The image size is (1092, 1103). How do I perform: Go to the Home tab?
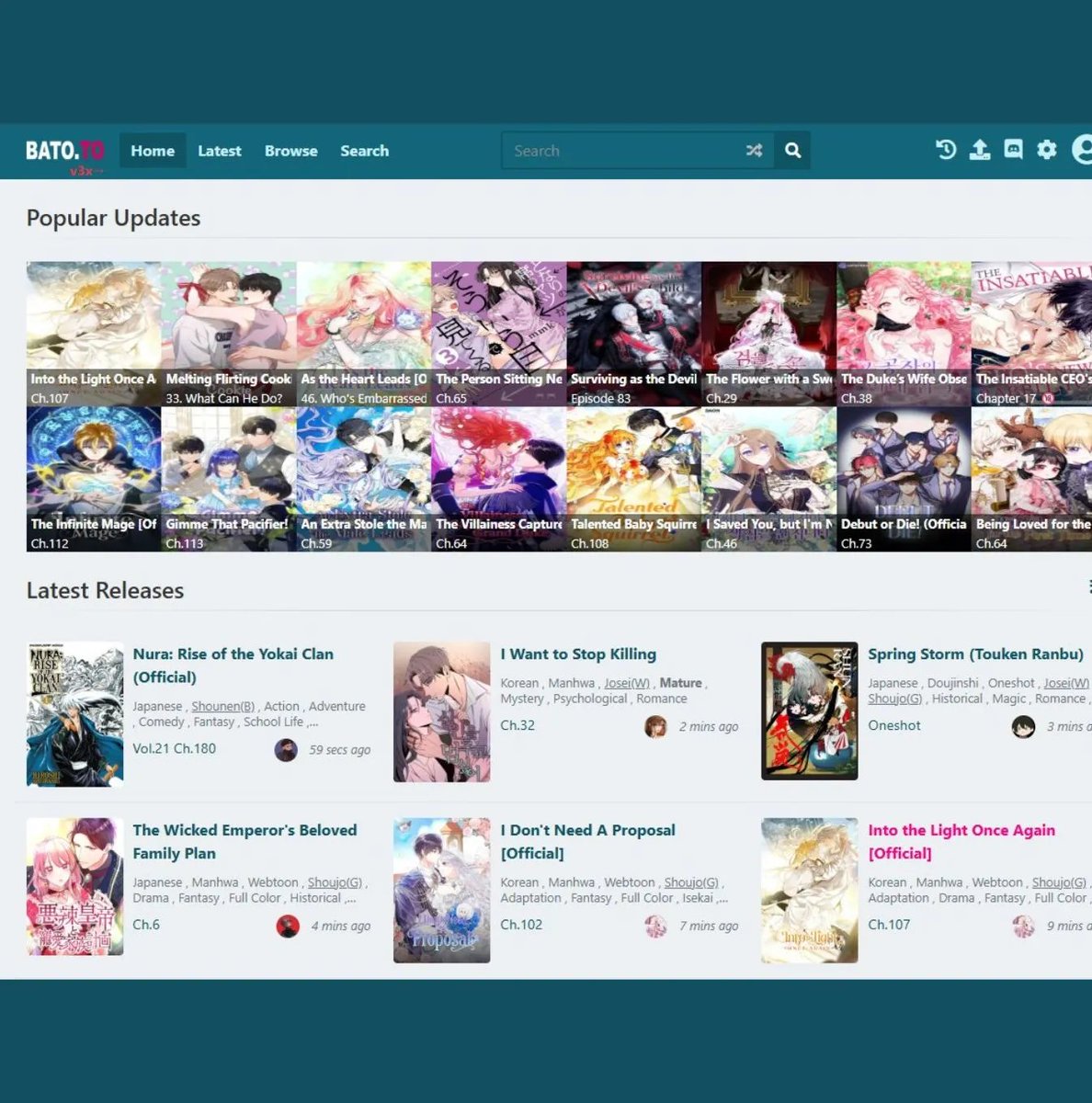pyautogui.click(x=153, y=151)
